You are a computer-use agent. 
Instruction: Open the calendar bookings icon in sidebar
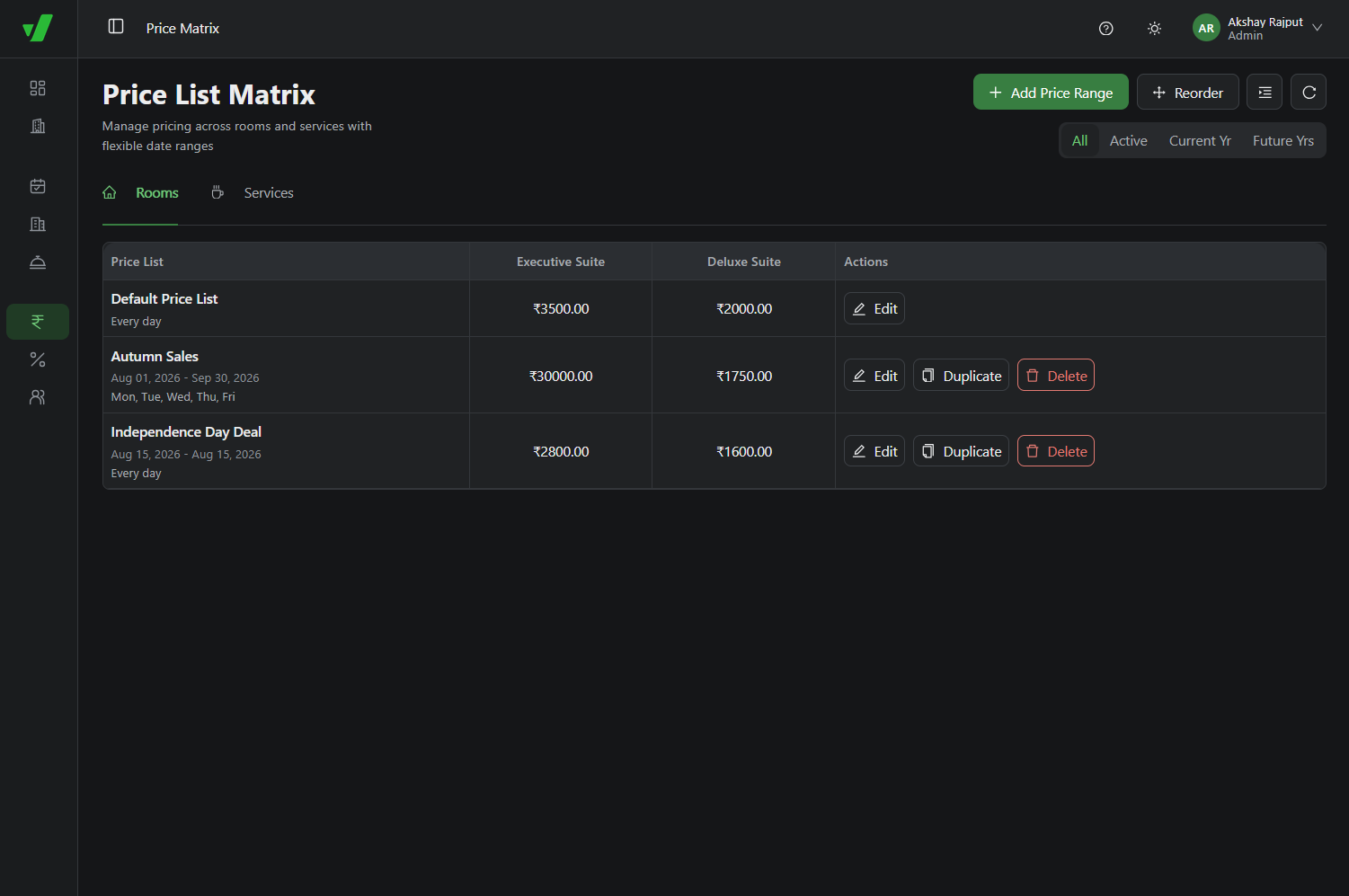point(38,186)
